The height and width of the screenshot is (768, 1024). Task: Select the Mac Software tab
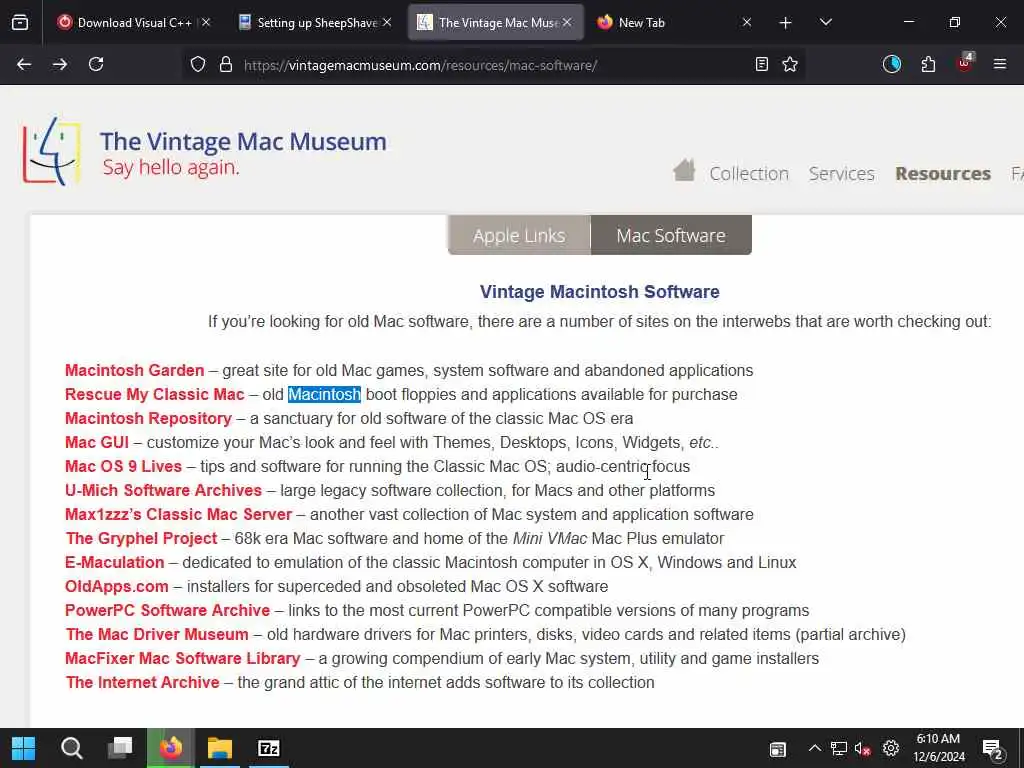(671, 235)
